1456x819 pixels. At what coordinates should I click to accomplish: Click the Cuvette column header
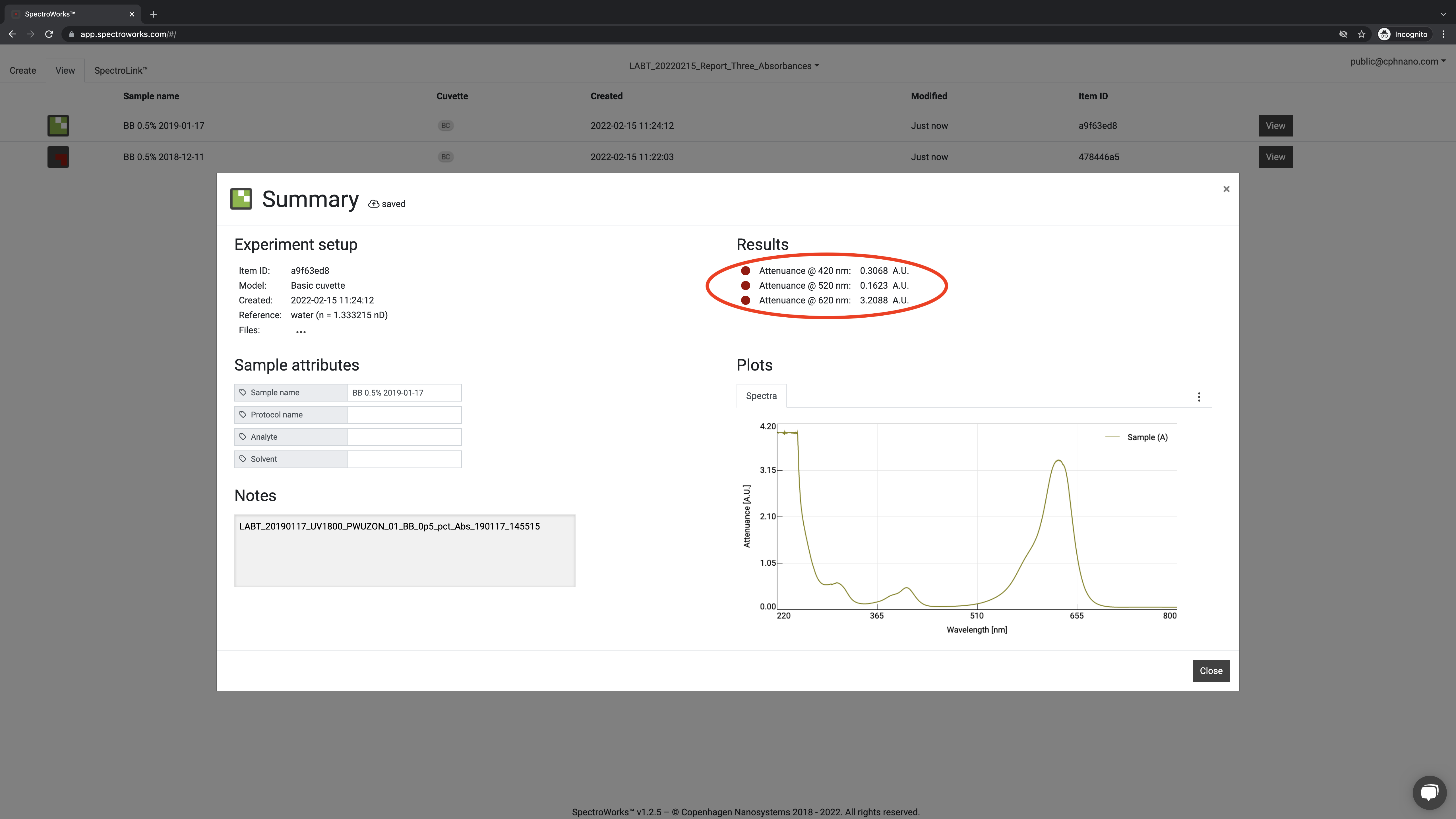(x=452, y=96)
